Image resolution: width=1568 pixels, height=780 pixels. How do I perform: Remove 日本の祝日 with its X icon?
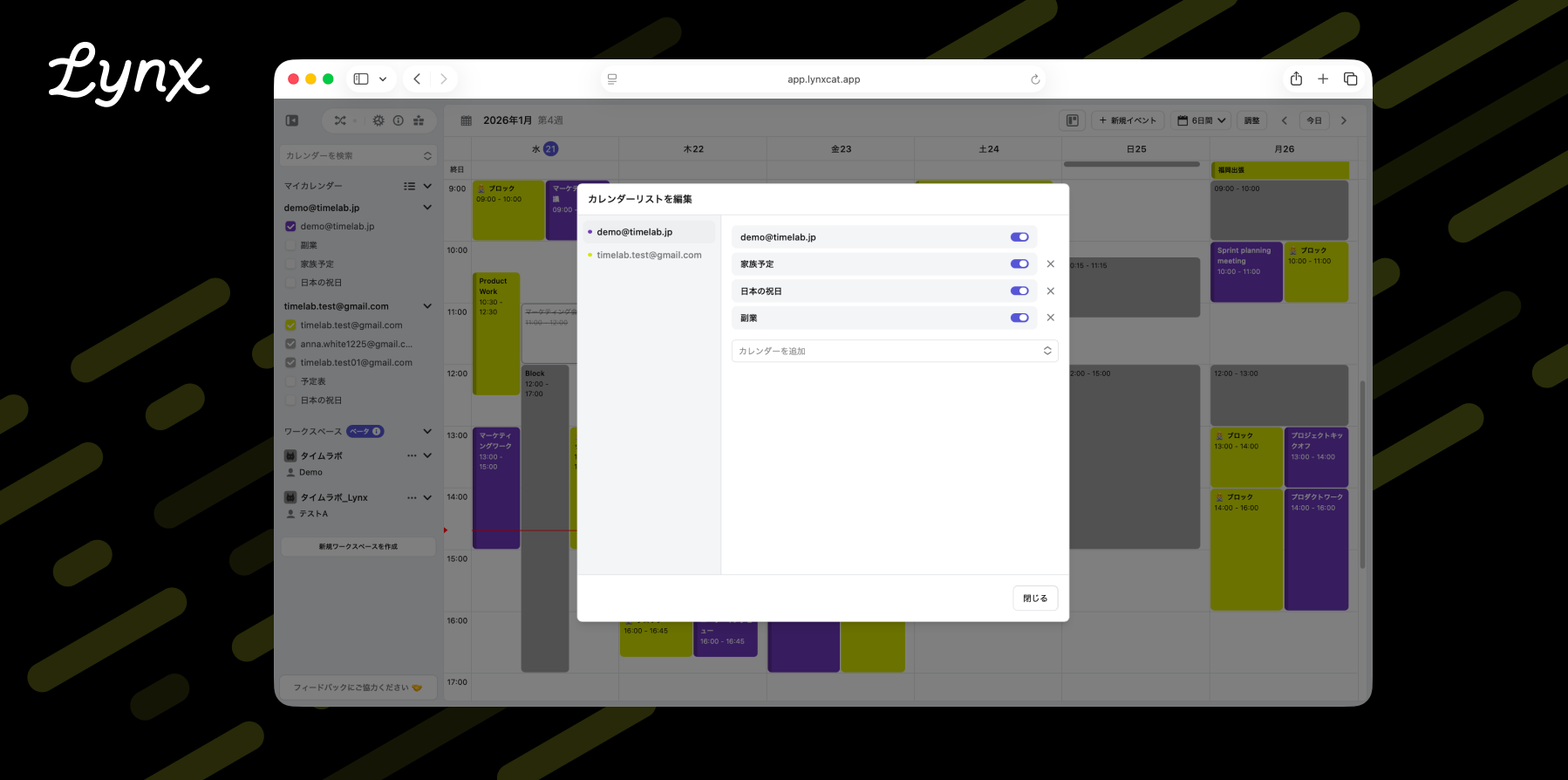coord(1051,291)
